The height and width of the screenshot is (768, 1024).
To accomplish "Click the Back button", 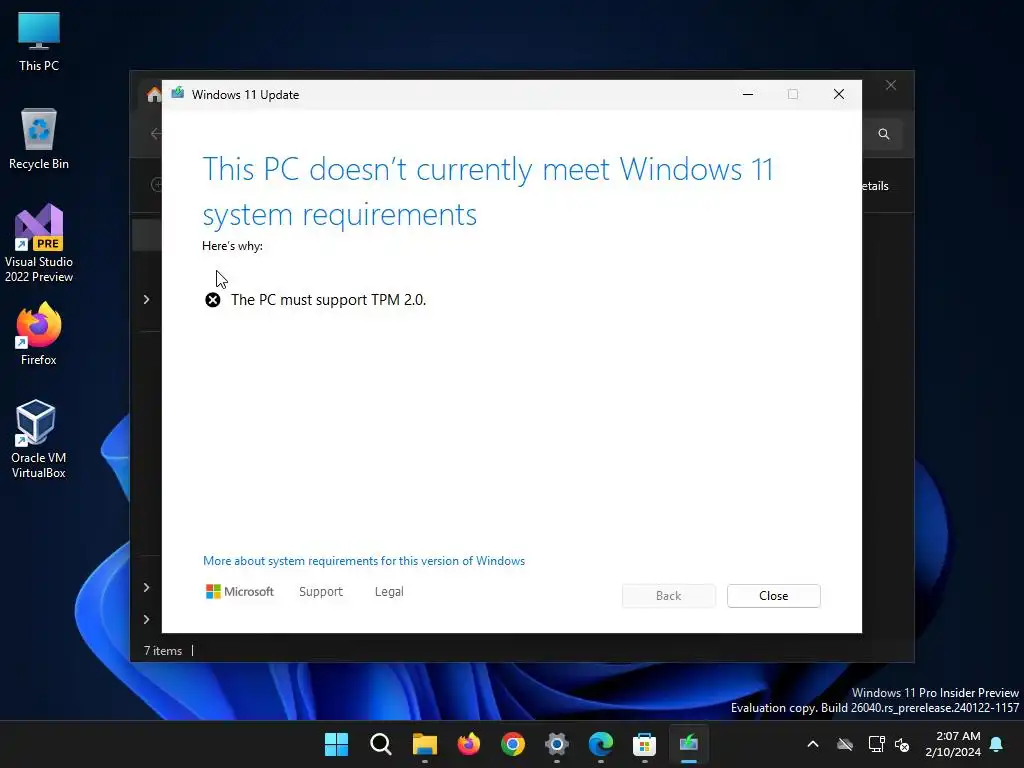I will (669, 596).
